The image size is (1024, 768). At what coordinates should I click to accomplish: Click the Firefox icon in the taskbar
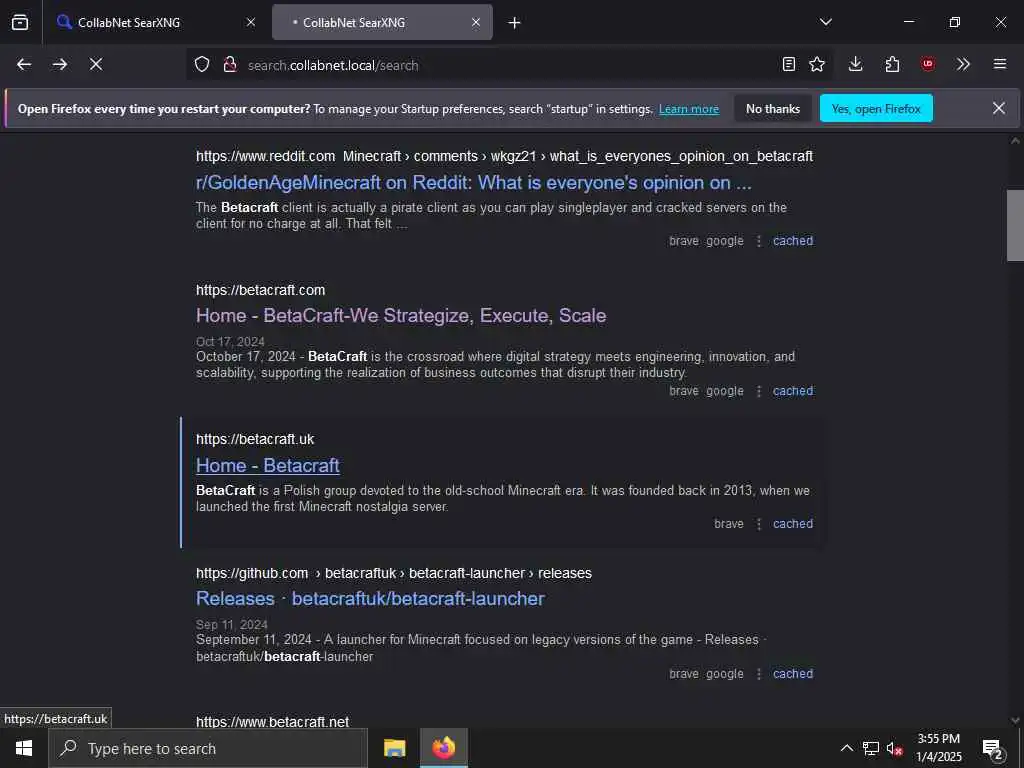tap(443, 748)
